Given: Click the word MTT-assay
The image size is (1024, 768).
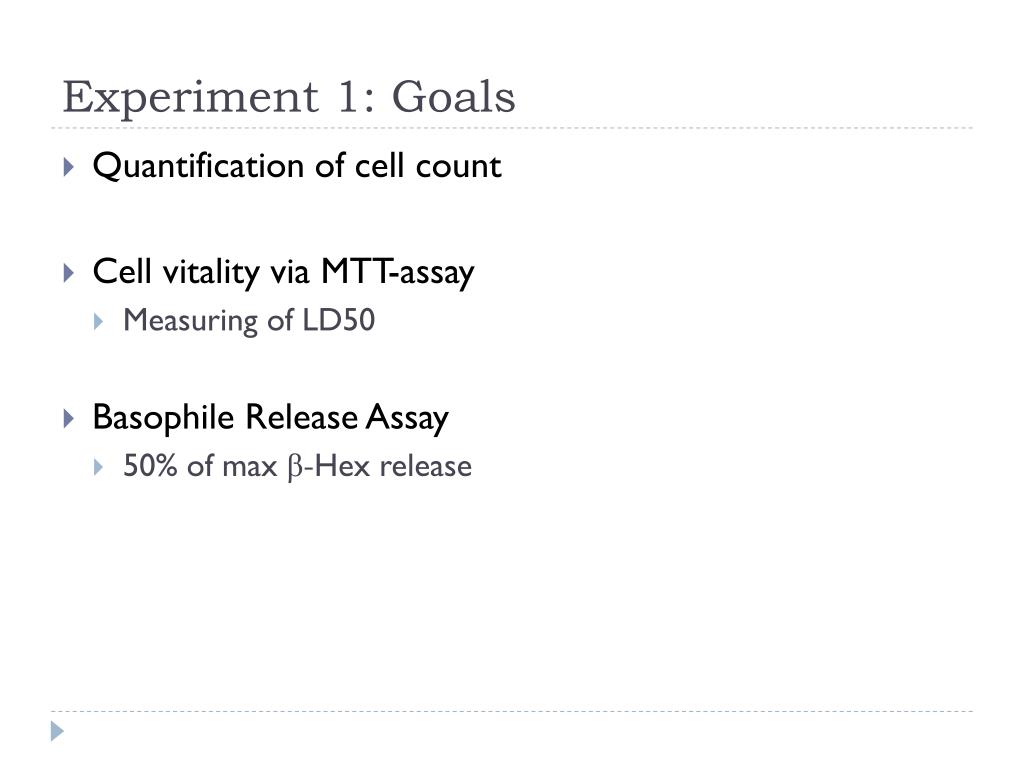Looking at the screenshot, I should pos(397,272).
